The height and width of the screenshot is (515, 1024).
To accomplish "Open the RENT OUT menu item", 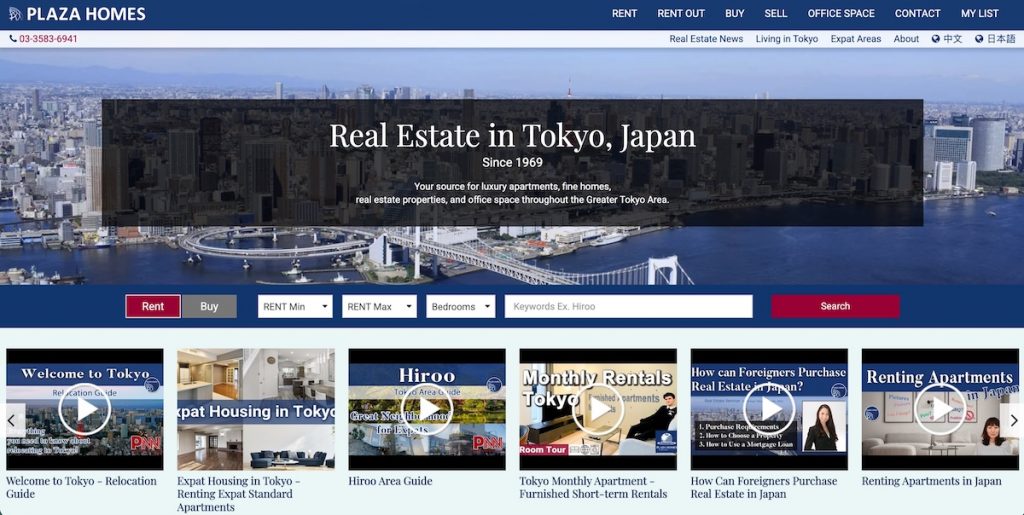I will (x=681, y=14).
